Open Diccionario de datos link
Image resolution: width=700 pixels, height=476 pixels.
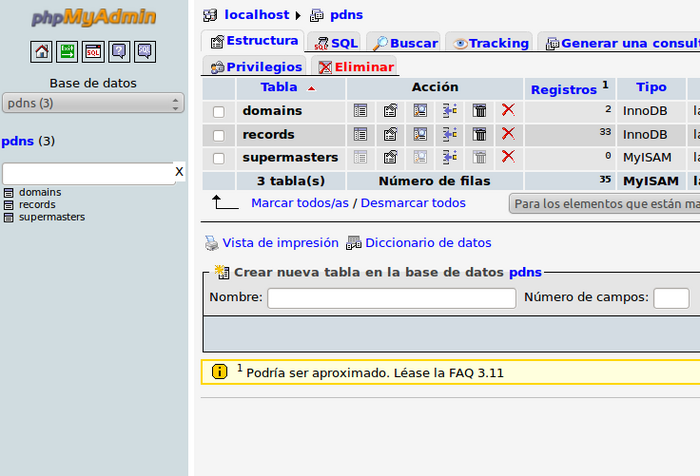coord(428,242)
